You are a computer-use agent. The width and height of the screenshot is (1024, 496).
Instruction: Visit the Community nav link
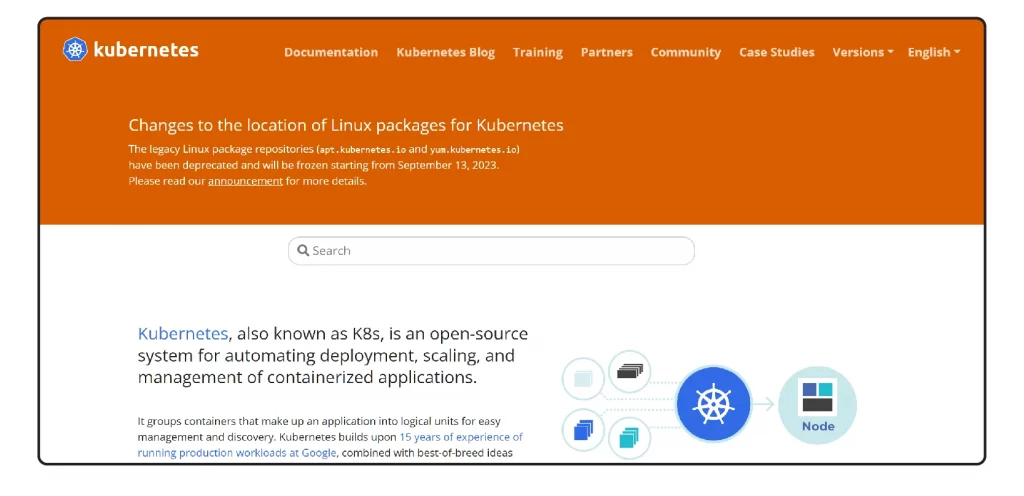(x=685, y=52)
